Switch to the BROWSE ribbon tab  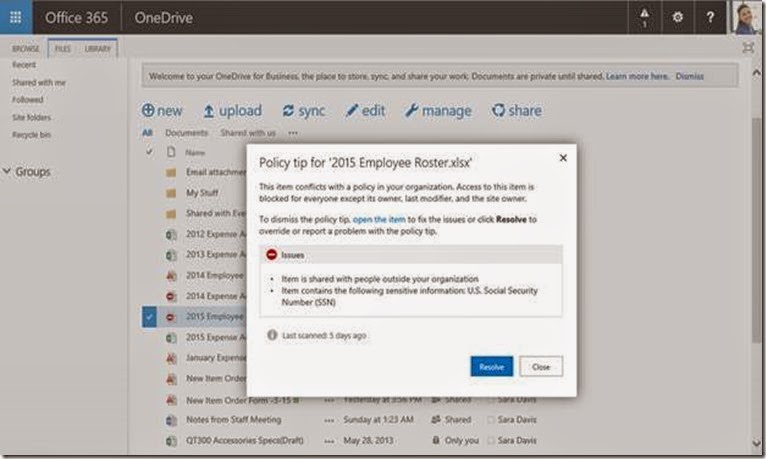(25, 49)
